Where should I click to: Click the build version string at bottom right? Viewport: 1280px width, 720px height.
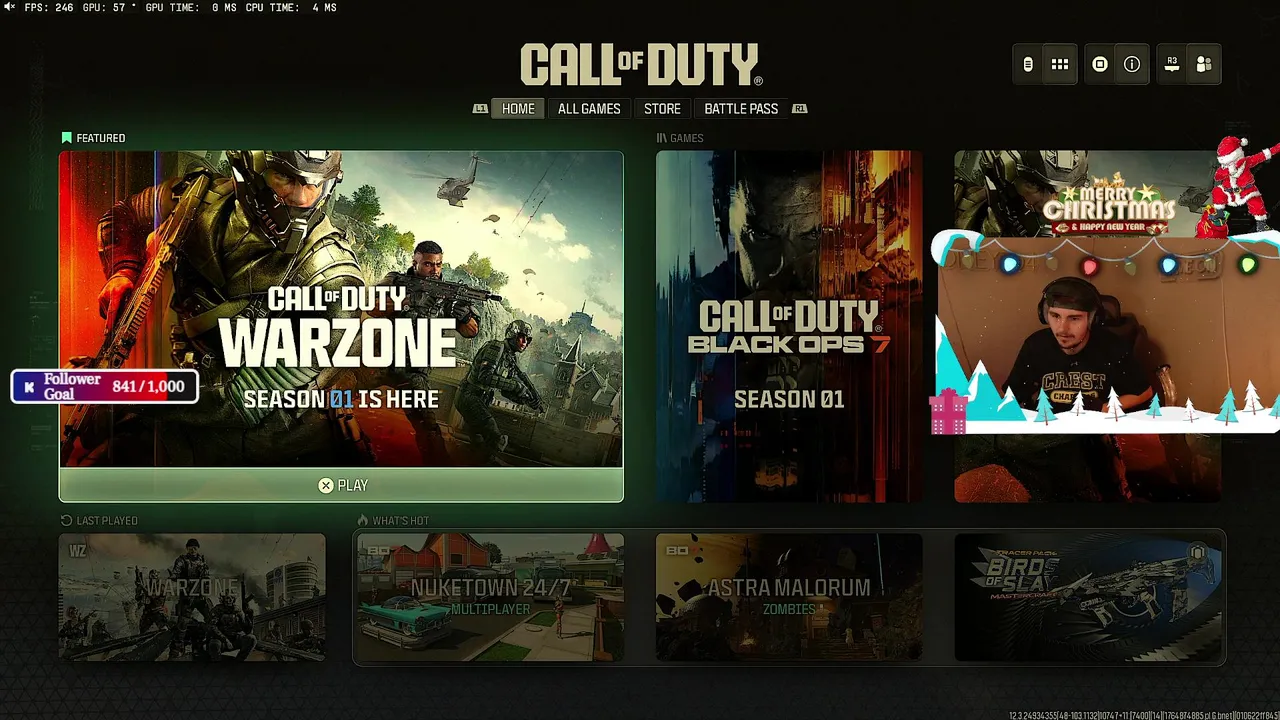[x=1143, y=715]
